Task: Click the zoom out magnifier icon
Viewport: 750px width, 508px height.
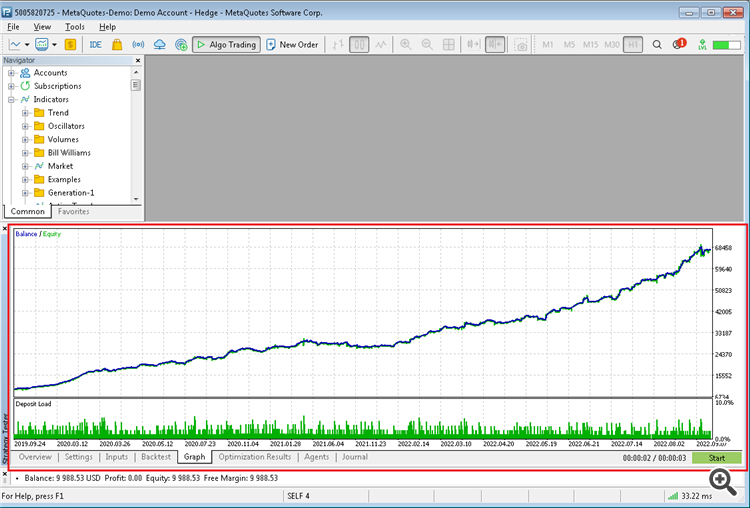Action: pos(427,44)
